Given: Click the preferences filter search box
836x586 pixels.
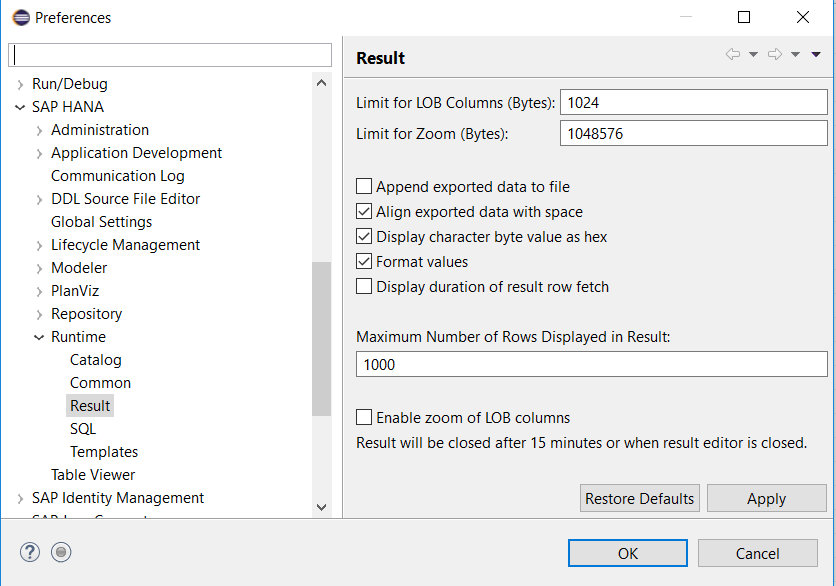Looking at the screenshot, I should 170,54.
